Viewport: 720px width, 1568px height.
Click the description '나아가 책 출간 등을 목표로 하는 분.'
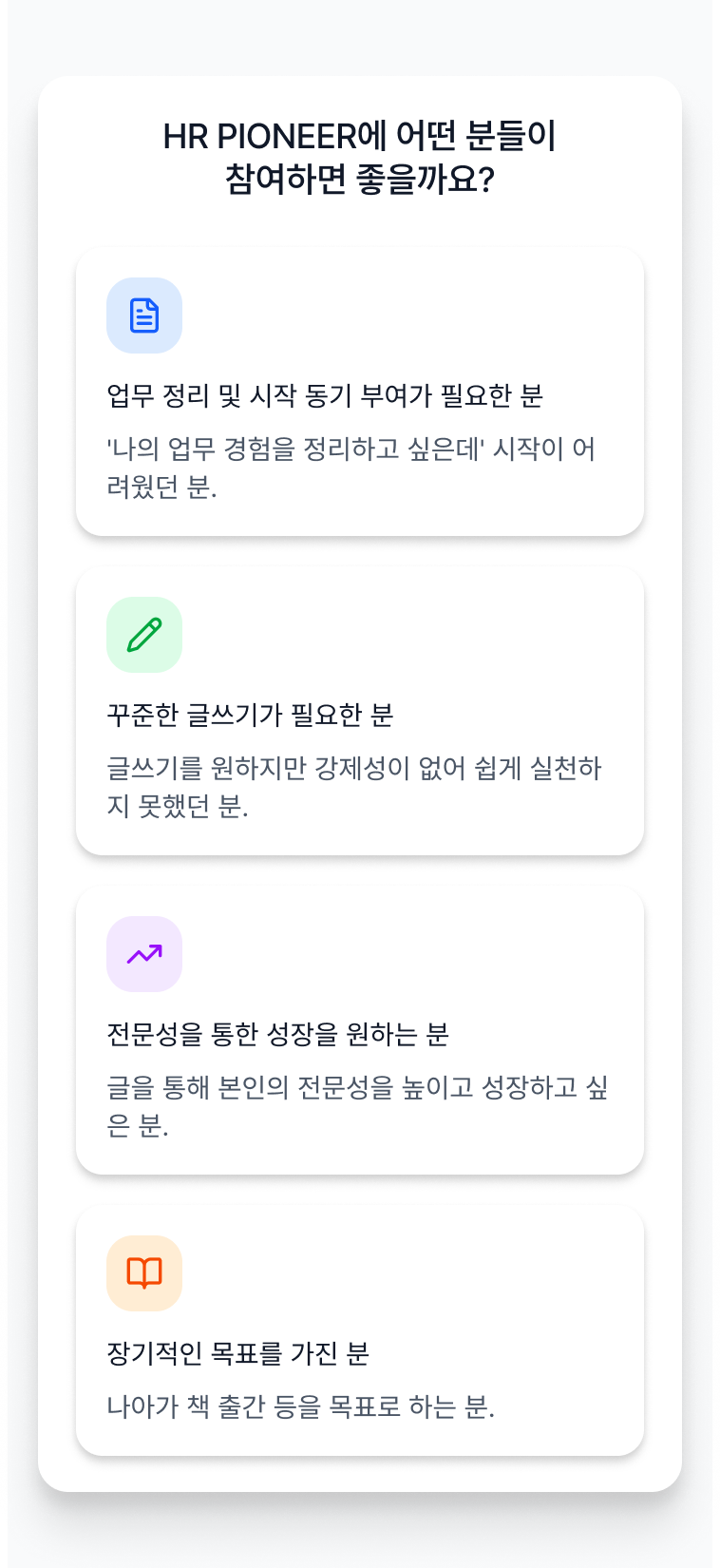[x=300, y=1406]
